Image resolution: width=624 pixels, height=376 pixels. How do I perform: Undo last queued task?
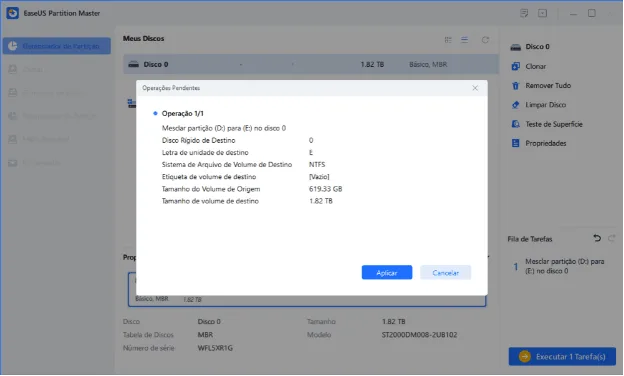coord(597,238)
